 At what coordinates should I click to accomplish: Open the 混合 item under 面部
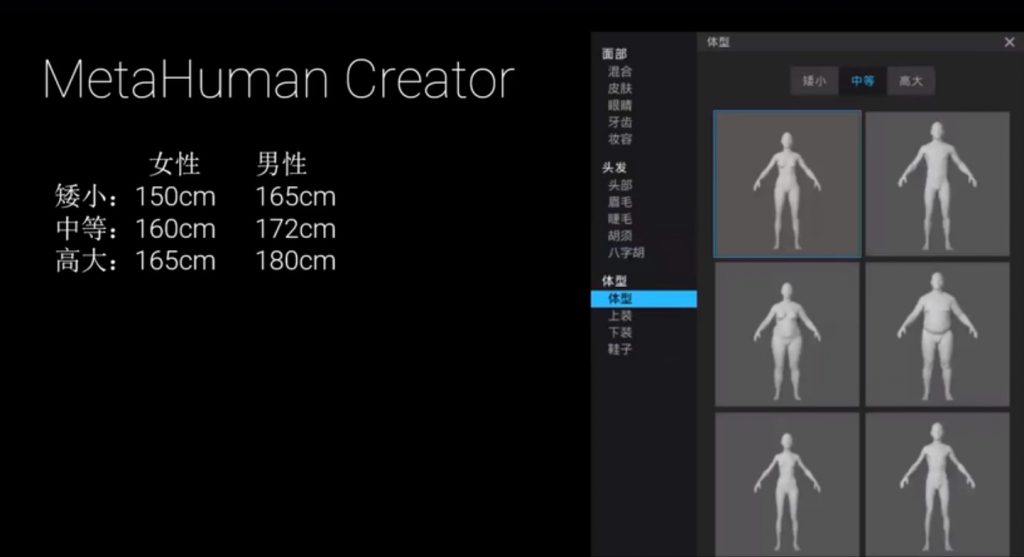point(620,71)
